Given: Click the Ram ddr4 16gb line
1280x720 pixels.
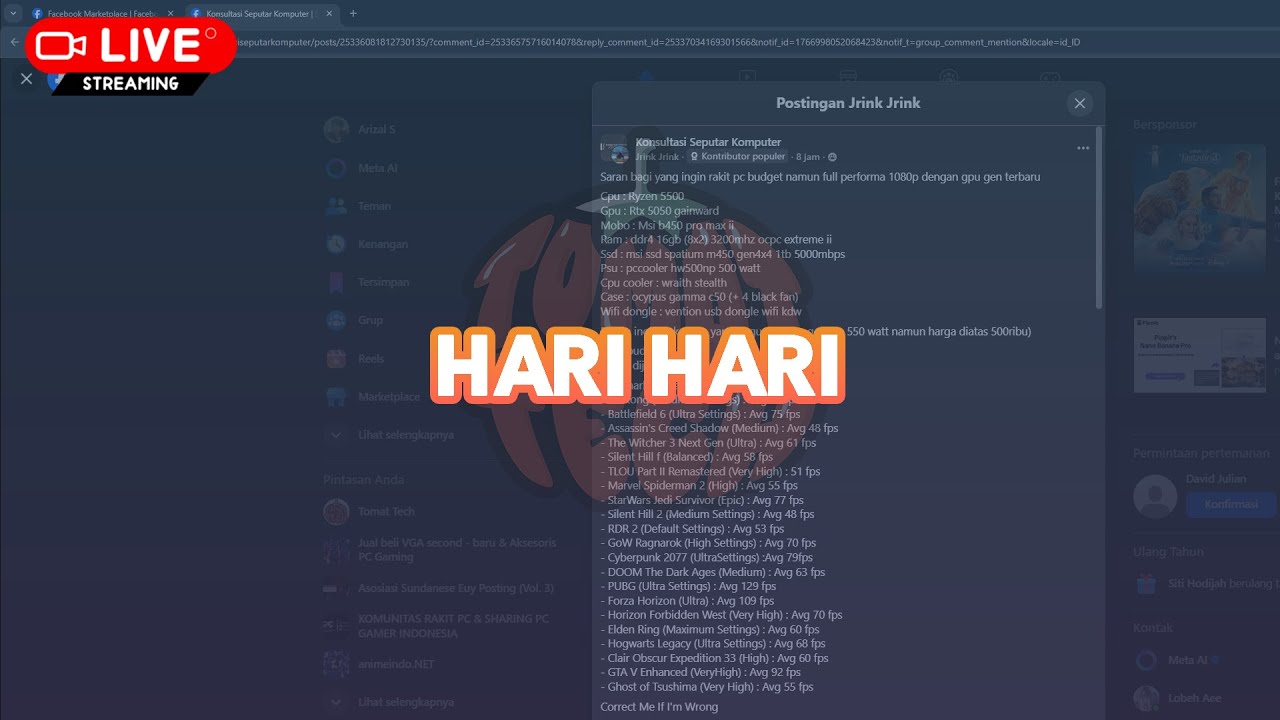Looking at the screenshot, I should tap(716, 240).
